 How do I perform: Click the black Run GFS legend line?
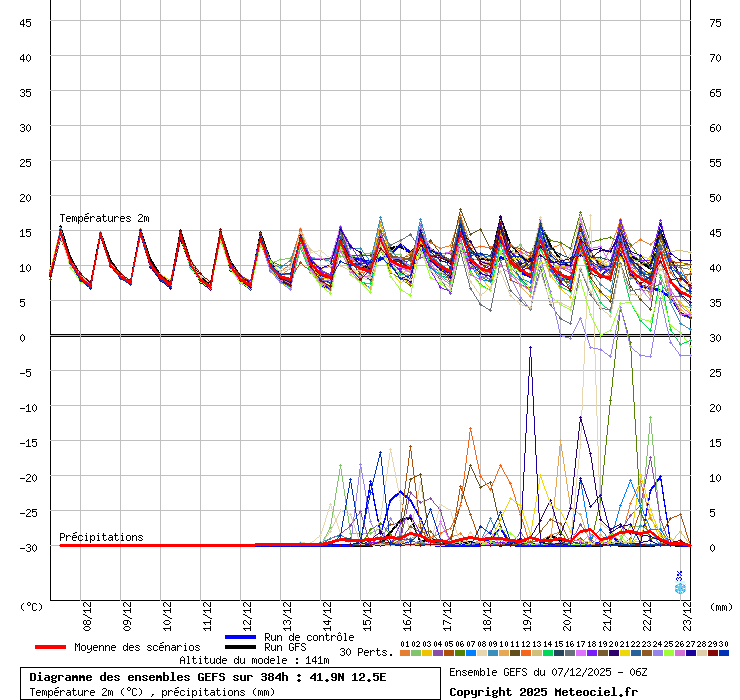coord(241,647)
